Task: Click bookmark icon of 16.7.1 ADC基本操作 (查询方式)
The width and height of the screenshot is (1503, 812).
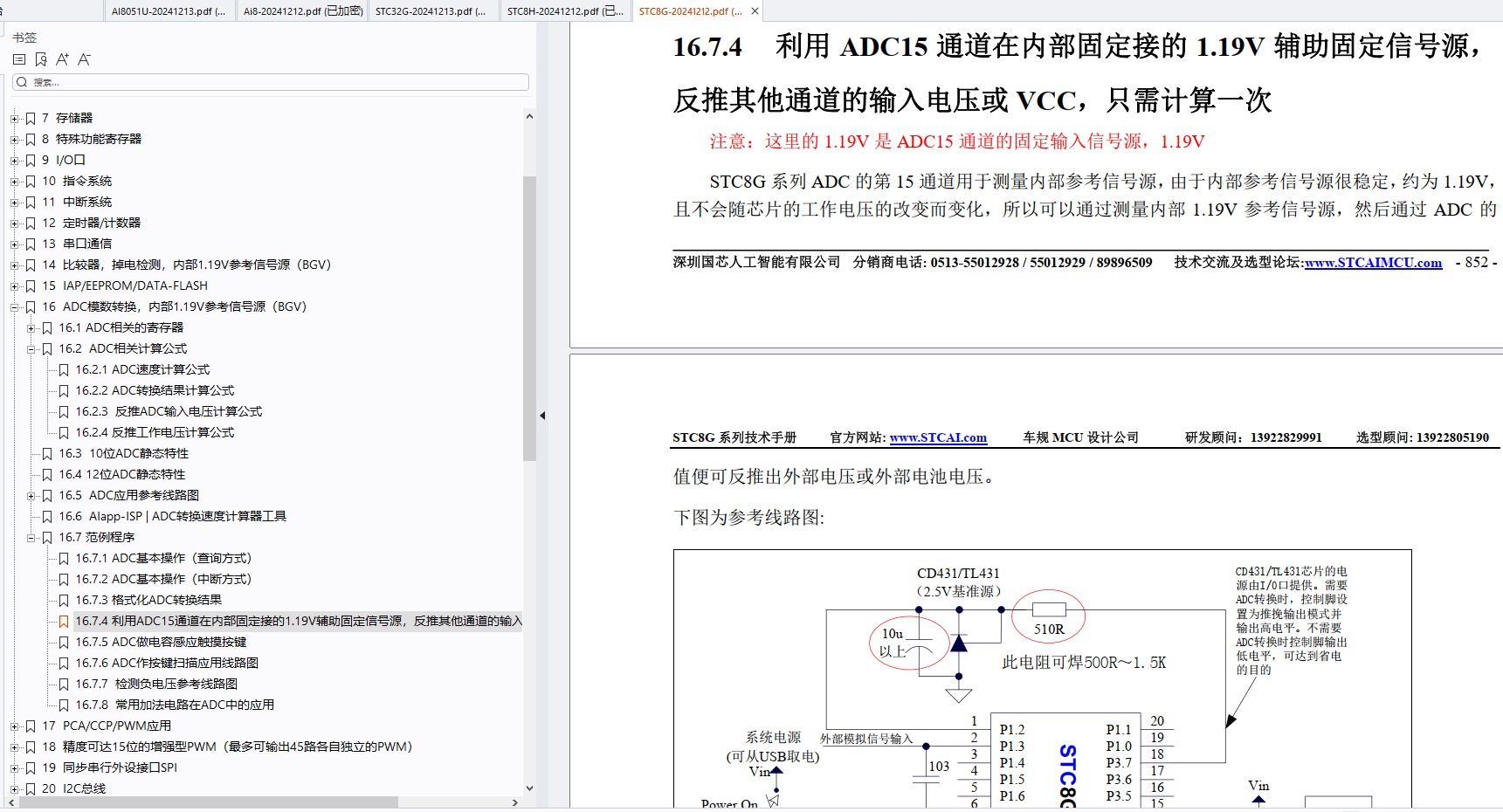Action: coord(64,558)
